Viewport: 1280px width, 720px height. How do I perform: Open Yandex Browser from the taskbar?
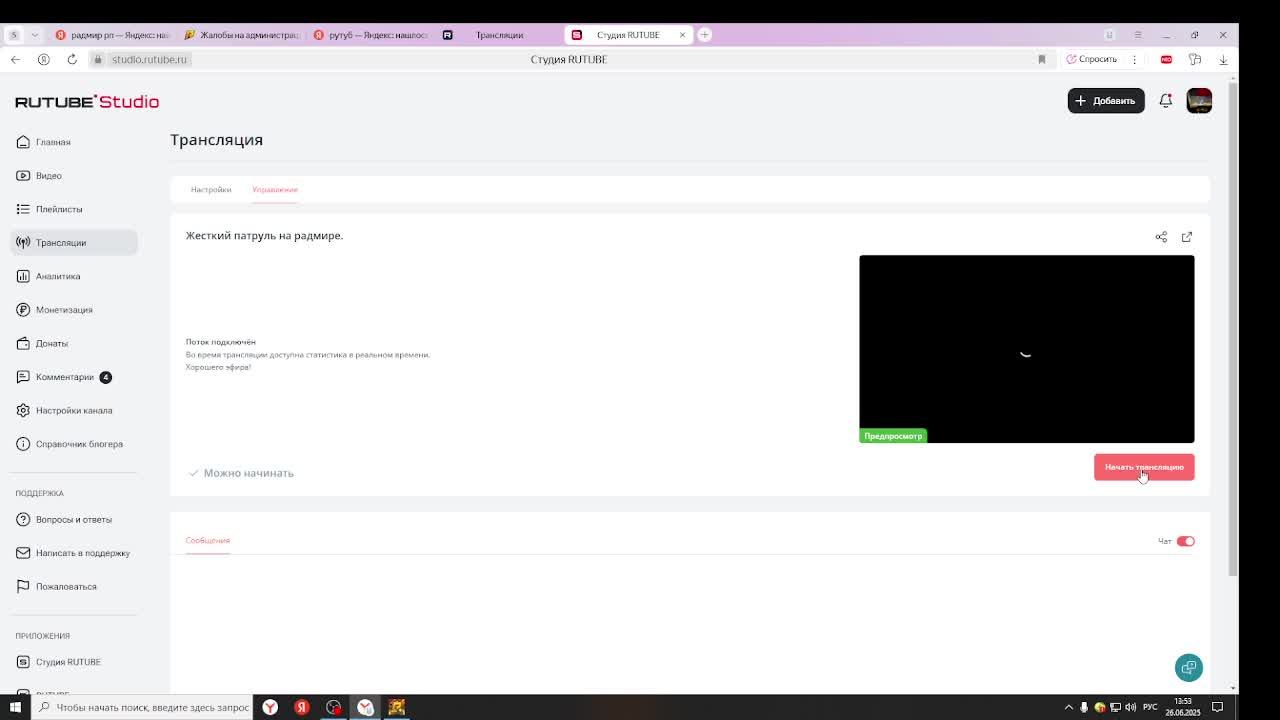click(x=270, y=707)
